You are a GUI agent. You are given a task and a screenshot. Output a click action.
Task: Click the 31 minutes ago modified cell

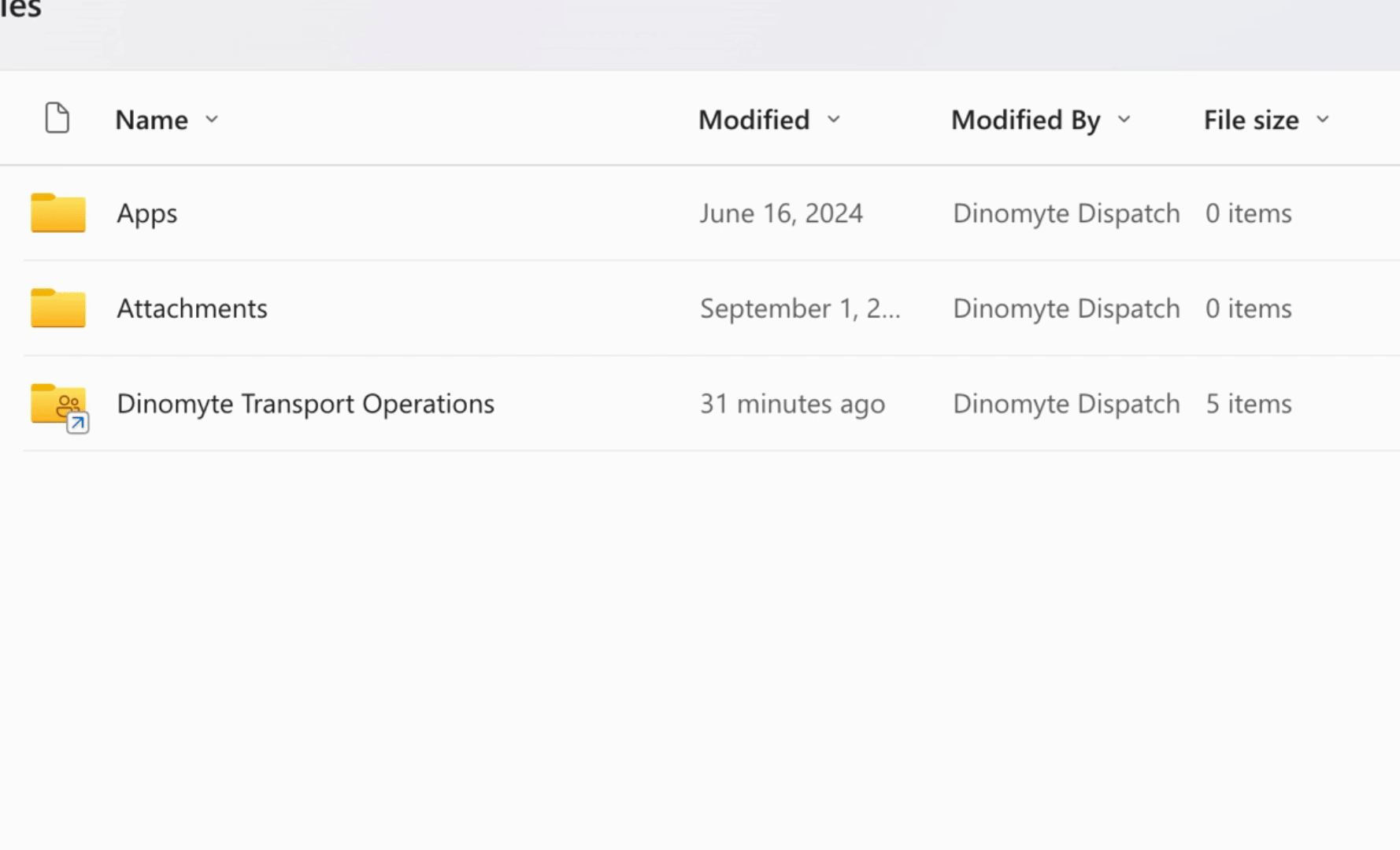coord(792,404)
